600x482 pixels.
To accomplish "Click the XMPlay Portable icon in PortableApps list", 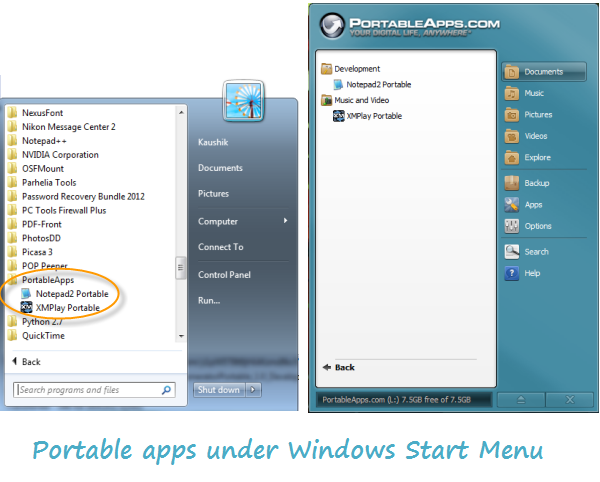I will (338, 116).
